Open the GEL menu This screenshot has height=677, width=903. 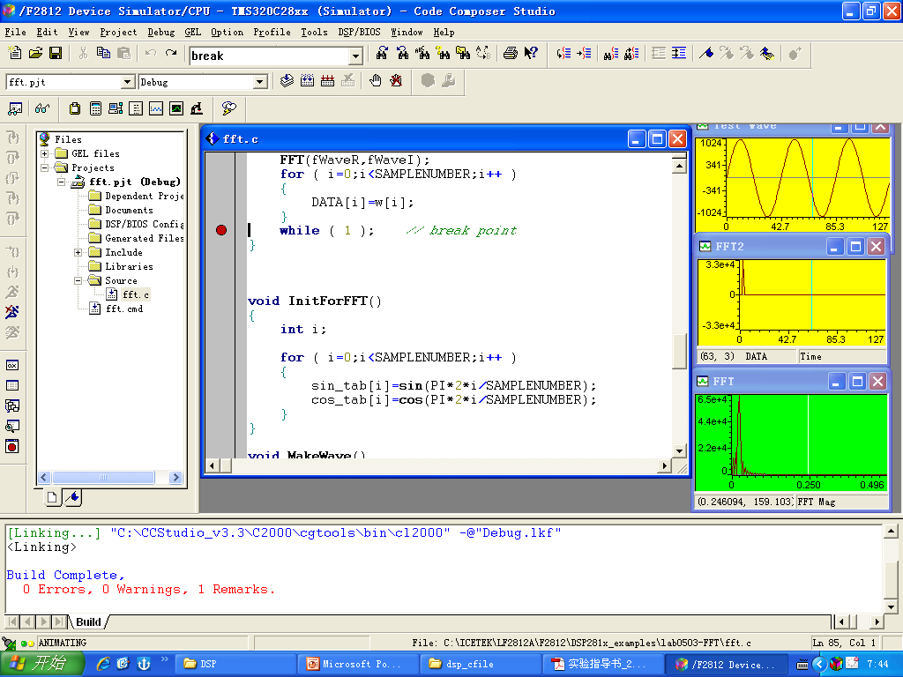pos(192,32)
